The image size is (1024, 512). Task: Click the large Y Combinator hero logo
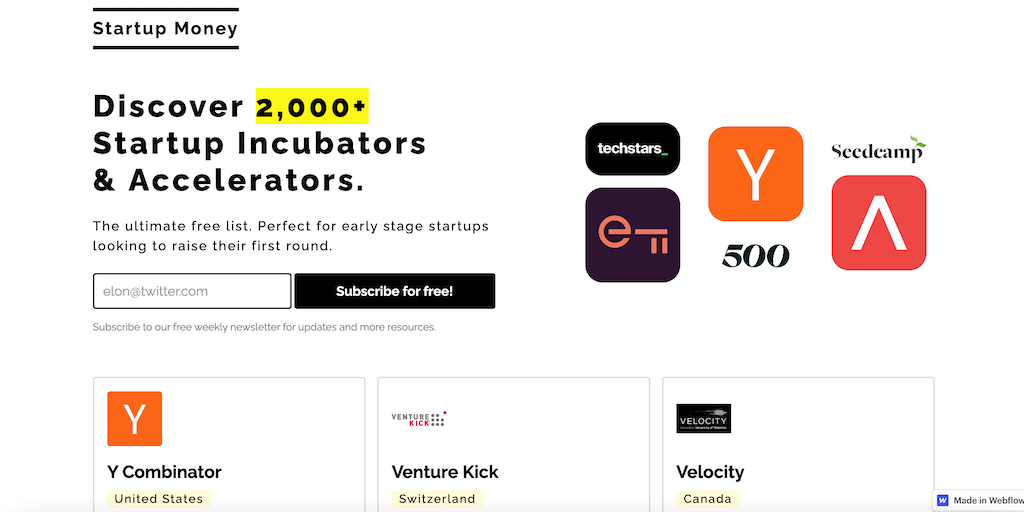click(755, 174)
